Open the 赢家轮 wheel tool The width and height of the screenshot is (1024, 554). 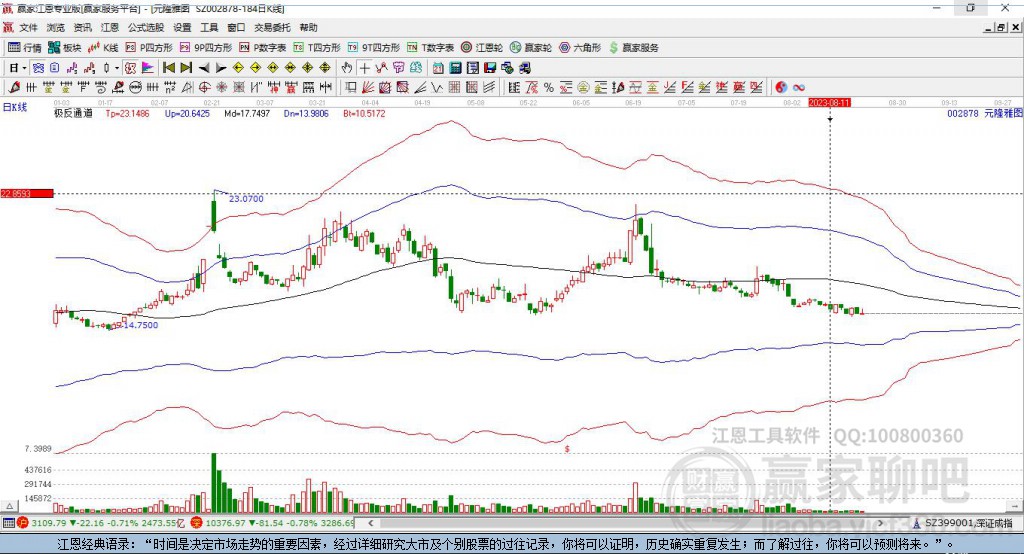(x=531, y=48)
